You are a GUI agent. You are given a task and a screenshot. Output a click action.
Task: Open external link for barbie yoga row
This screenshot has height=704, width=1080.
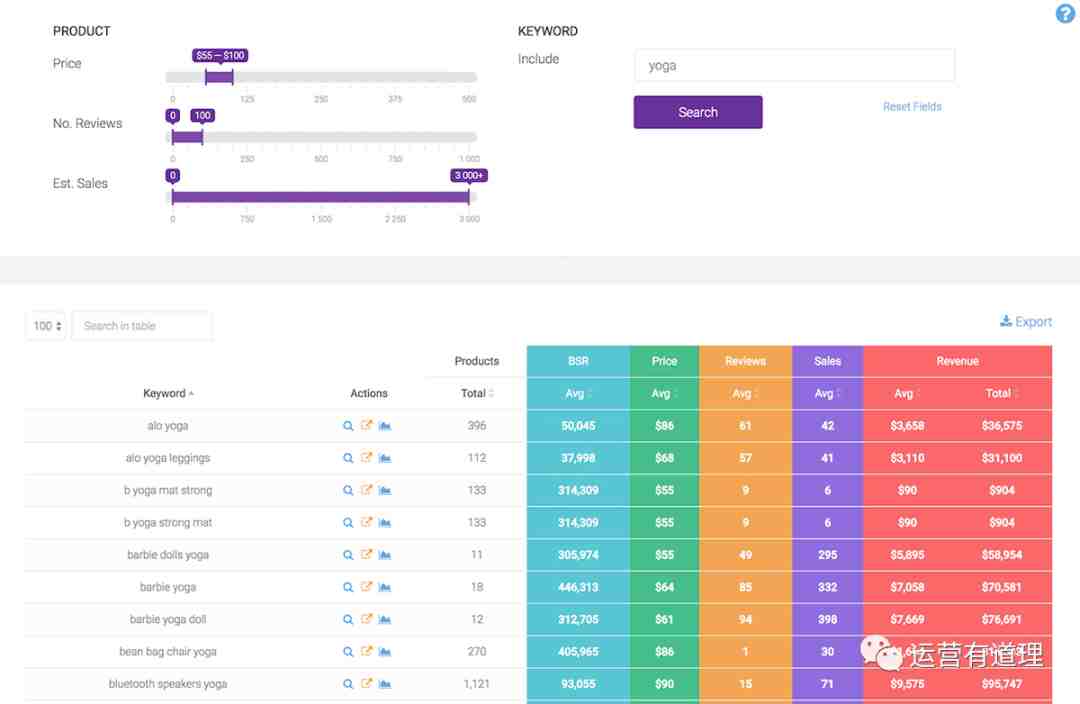click(366, 587)
